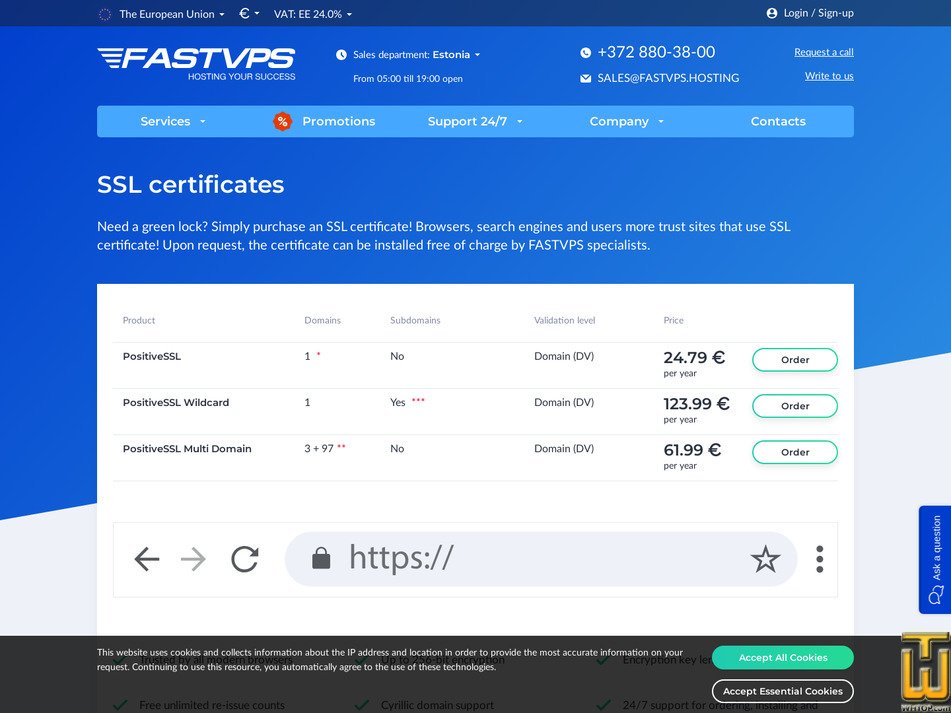This screenshot has height=713, width=951.
Task: Click the bookmark star in address bar illustration
Action: 765,558
